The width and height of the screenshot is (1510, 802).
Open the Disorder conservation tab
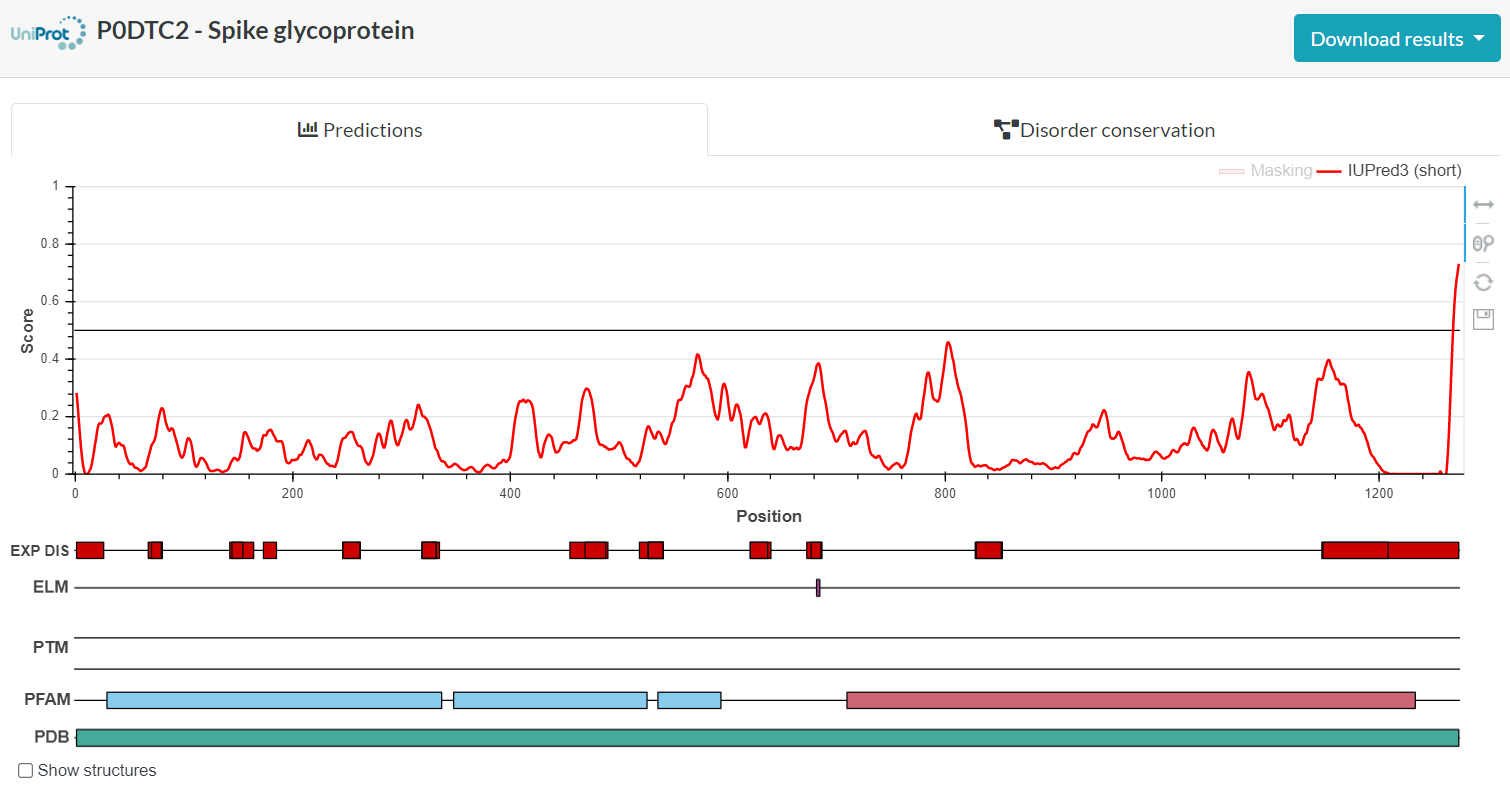point(1104,130)
